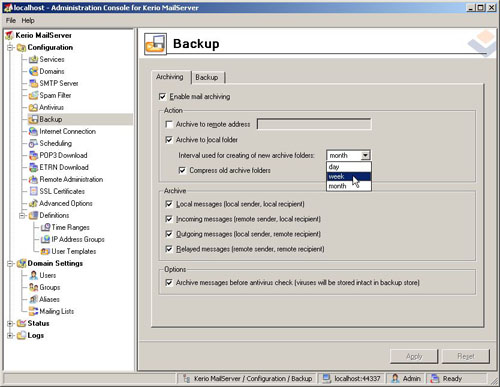The height and width of the screenshot is (387, 500).
Task: Click the User Templates icon
Action: point(45,251)
